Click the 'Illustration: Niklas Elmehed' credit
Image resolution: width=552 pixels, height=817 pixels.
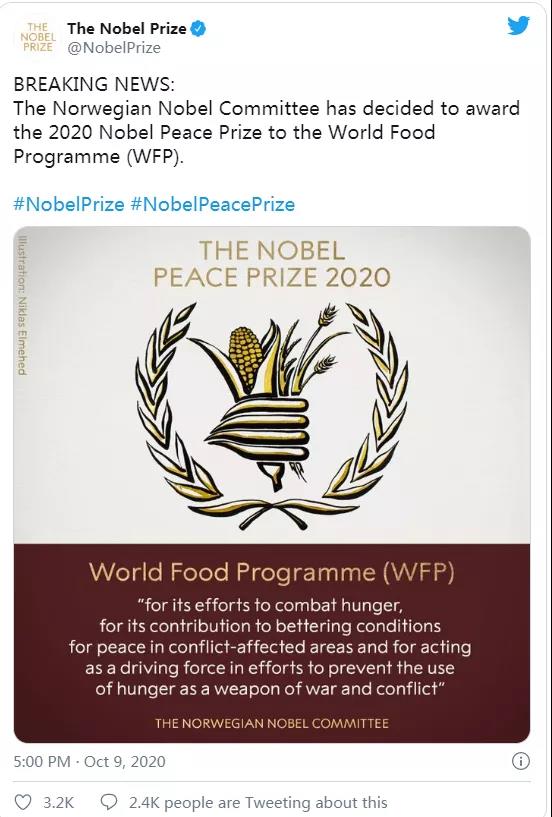[x=21, y=305]
